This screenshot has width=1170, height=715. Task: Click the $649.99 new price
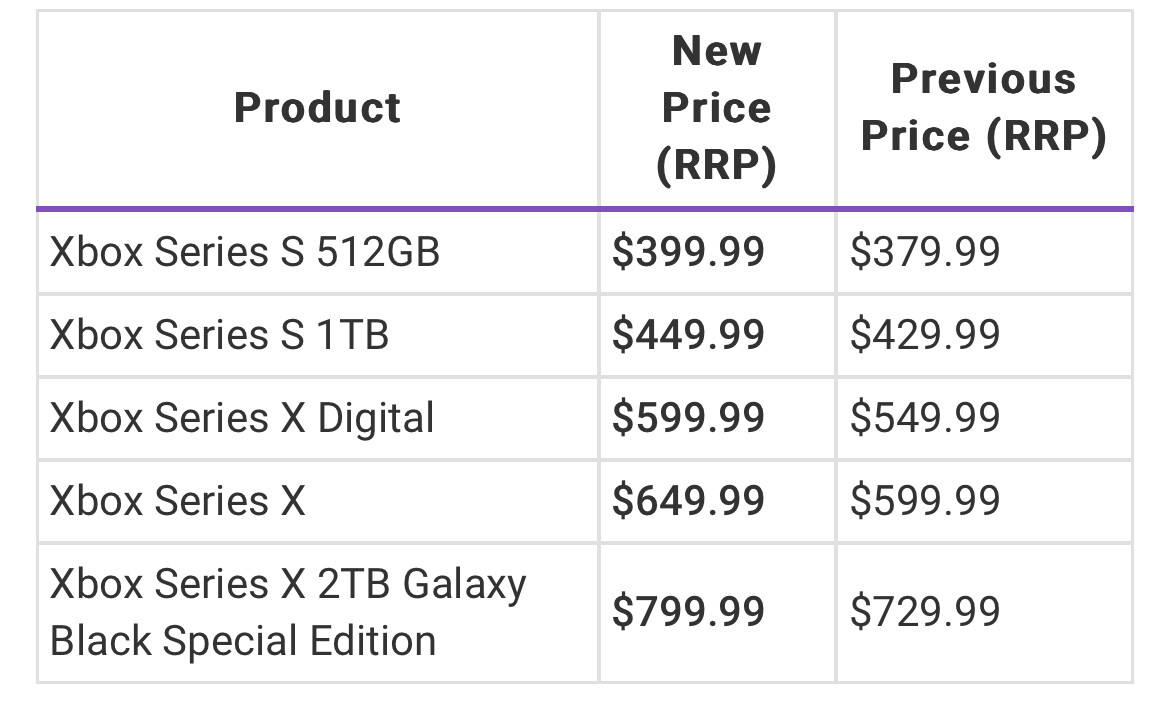coord(688,501)
